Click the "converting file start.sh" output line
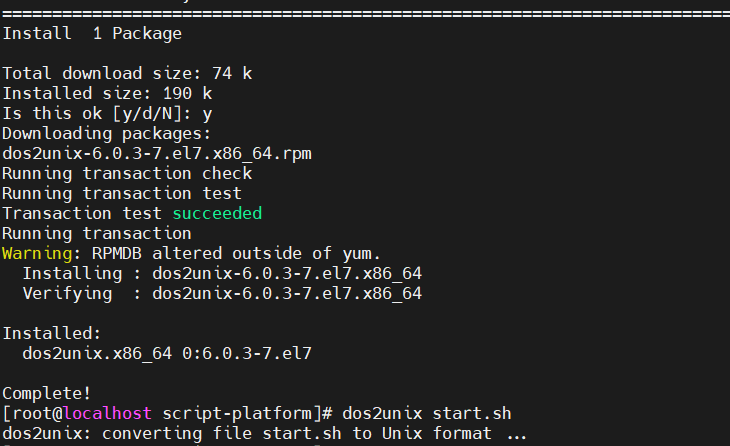730x446 pixels. pyautogui.click(x=265, y=433)
